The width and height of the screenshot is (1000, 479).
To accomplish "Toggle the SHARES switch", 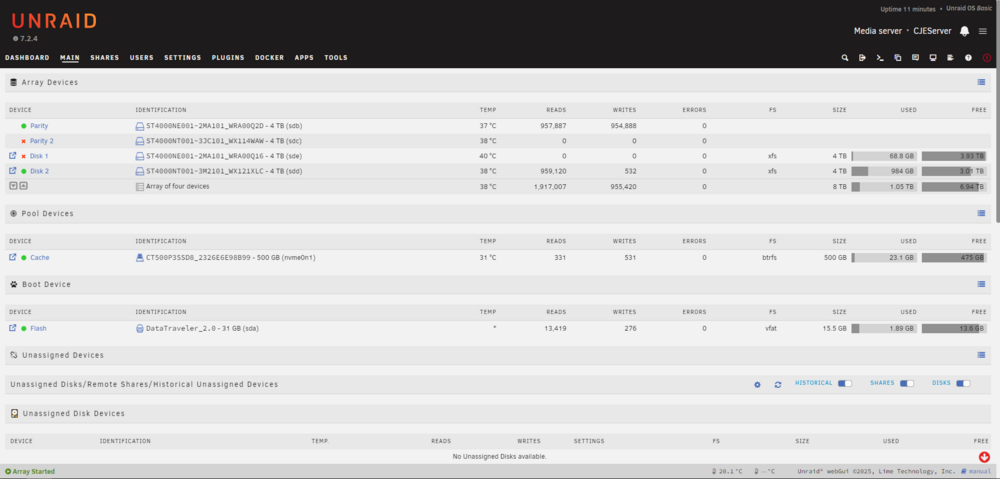I will point(907,383).
